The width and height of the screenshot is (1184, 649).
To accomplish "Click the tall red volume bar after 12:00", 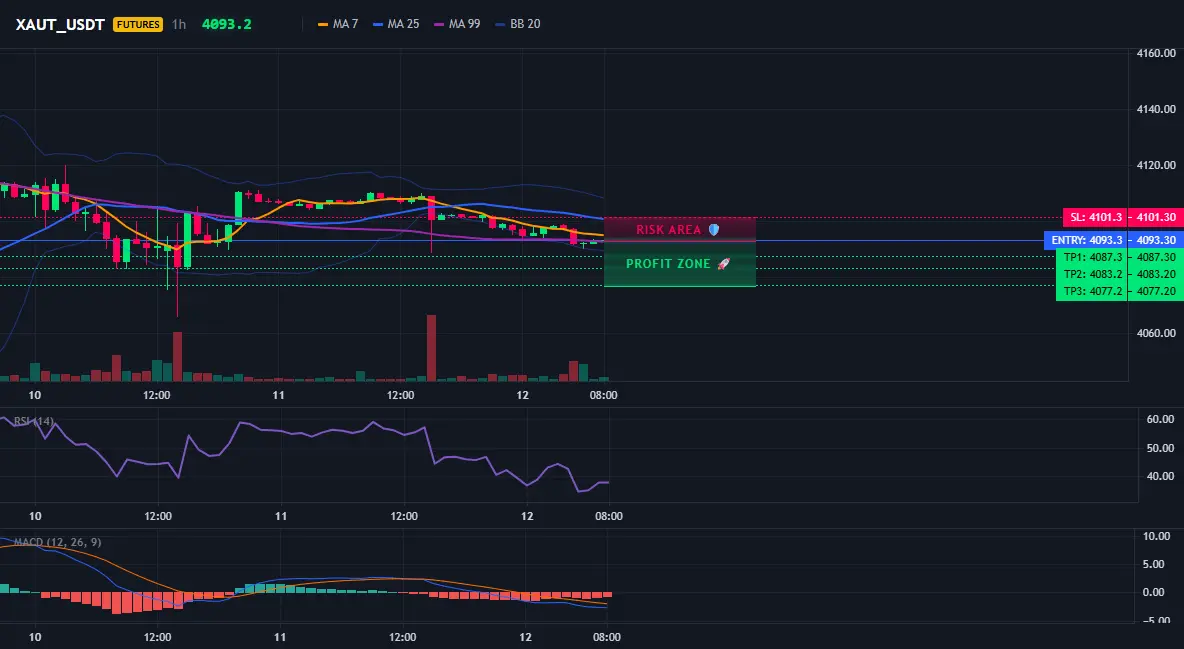I will pyautogui.click(x=431, y=348).
